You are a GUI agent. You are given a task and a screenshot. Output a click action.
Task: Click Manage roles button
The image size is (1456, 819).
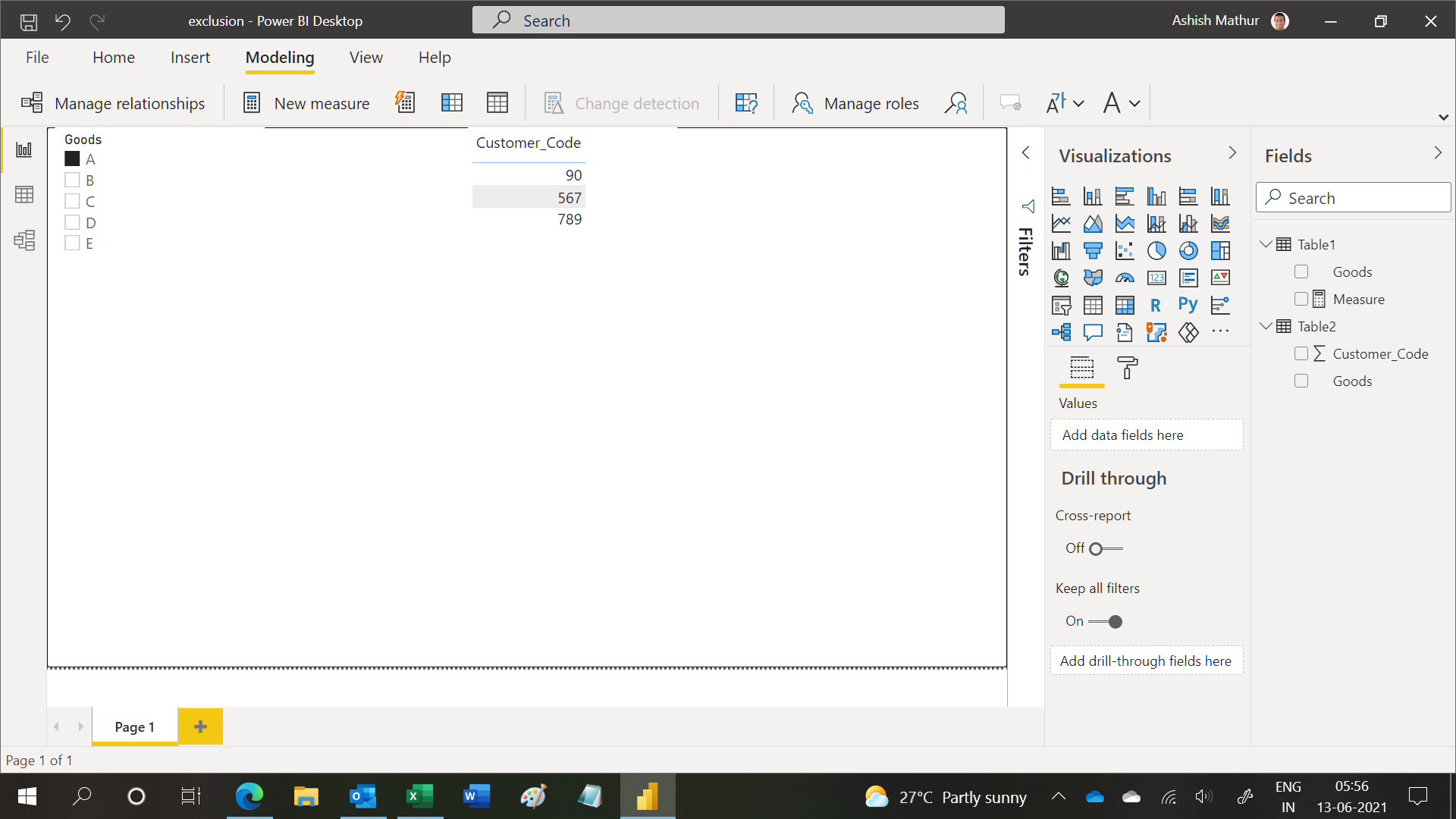coord(855,103)
